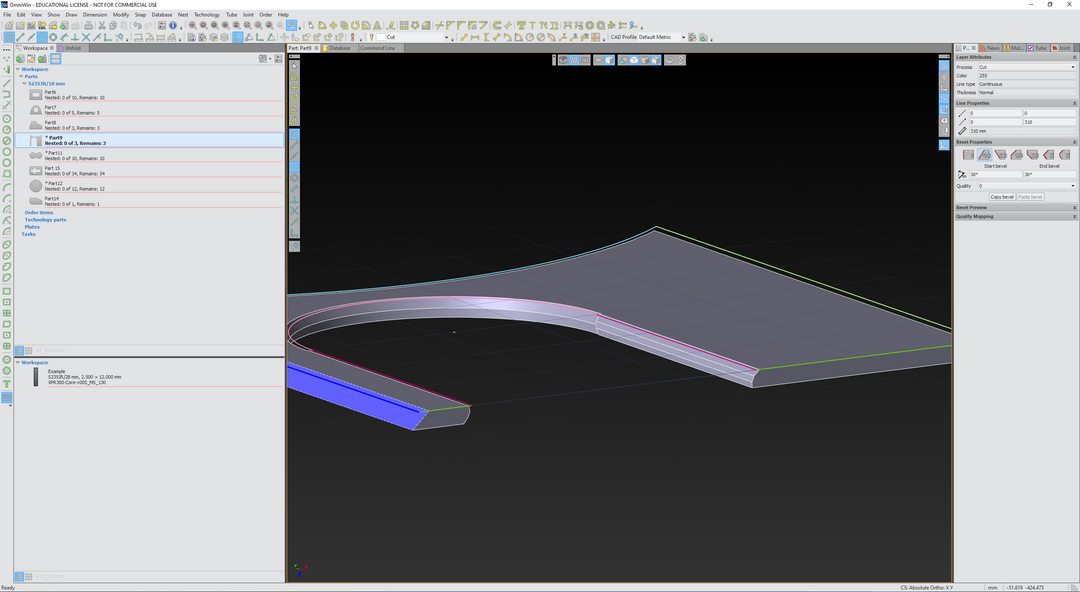Click the first green workspace icon
The height and width of the screenshot is (592, 1080).
click(x=20, y=59)
